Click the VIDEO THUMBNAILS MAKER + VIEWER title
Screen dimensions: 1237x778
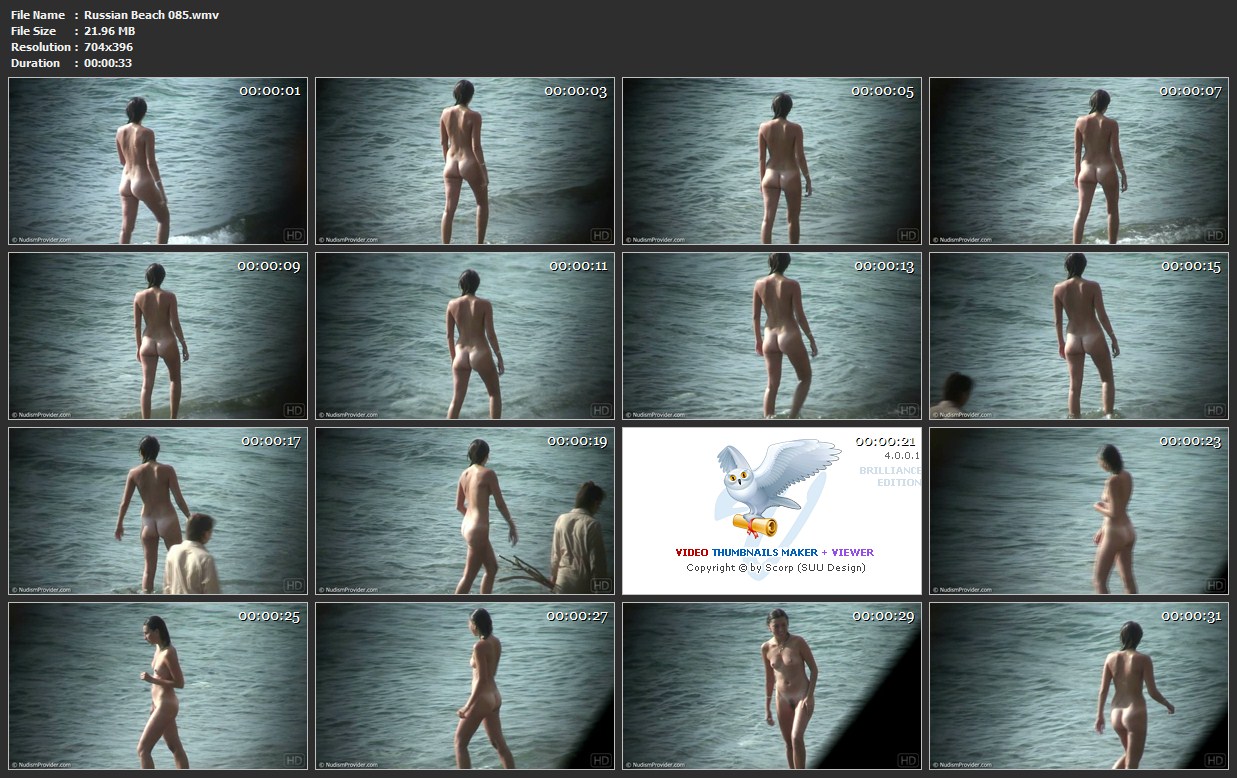(x=774, y=552)
